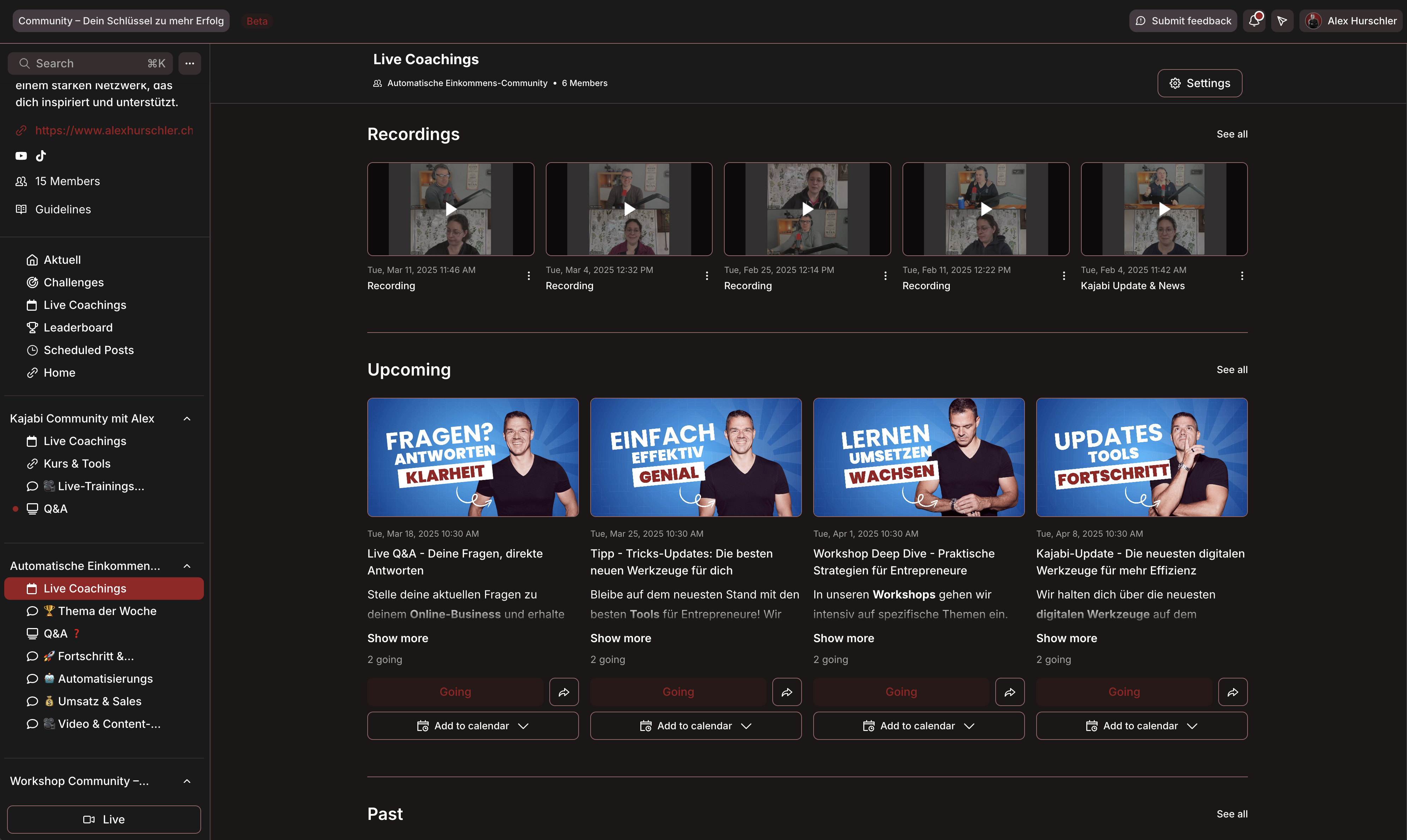Image resolution: width=1407 pixels, height=840 pixels.
Task: Toggle Going for Workshop Deep Dive event
Action: tap(901, 692)
